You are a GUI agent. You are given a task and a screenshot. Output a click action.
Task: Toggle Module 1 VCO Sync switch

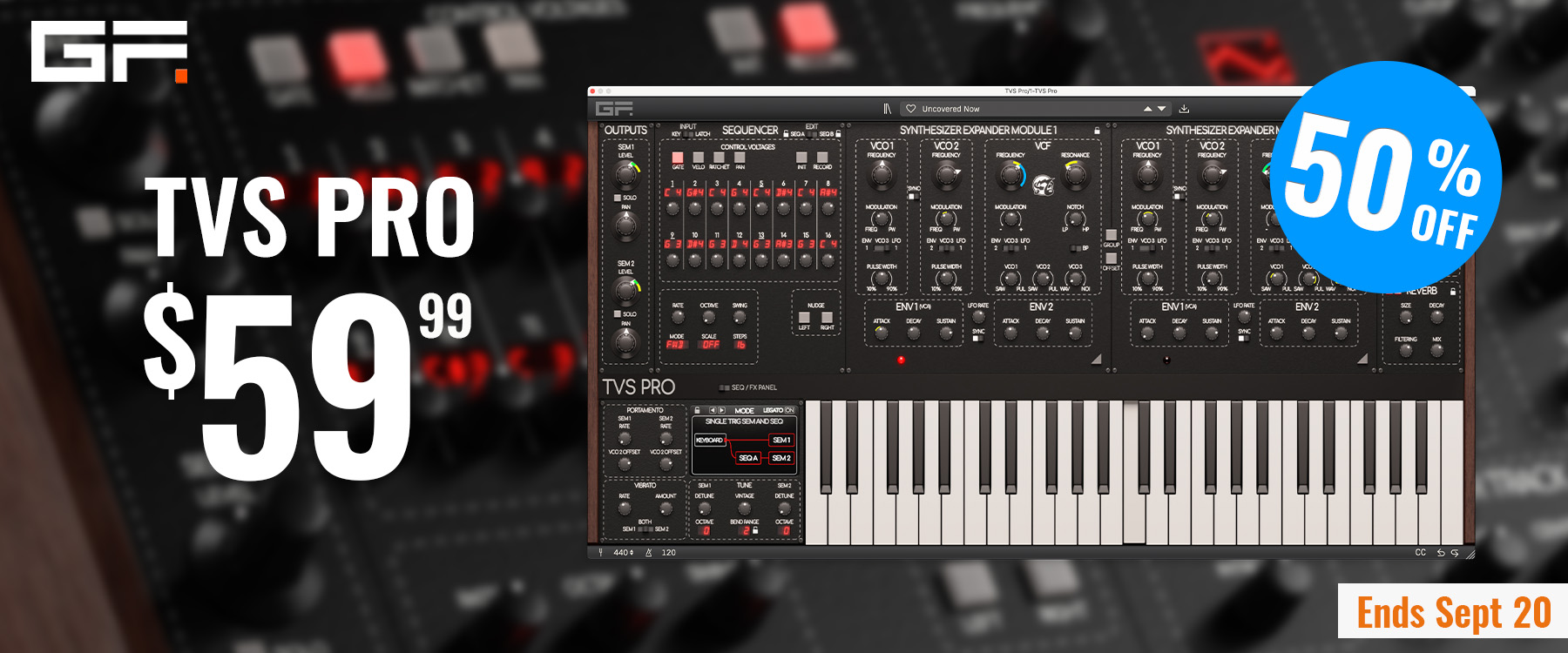[x=913, y=197]
